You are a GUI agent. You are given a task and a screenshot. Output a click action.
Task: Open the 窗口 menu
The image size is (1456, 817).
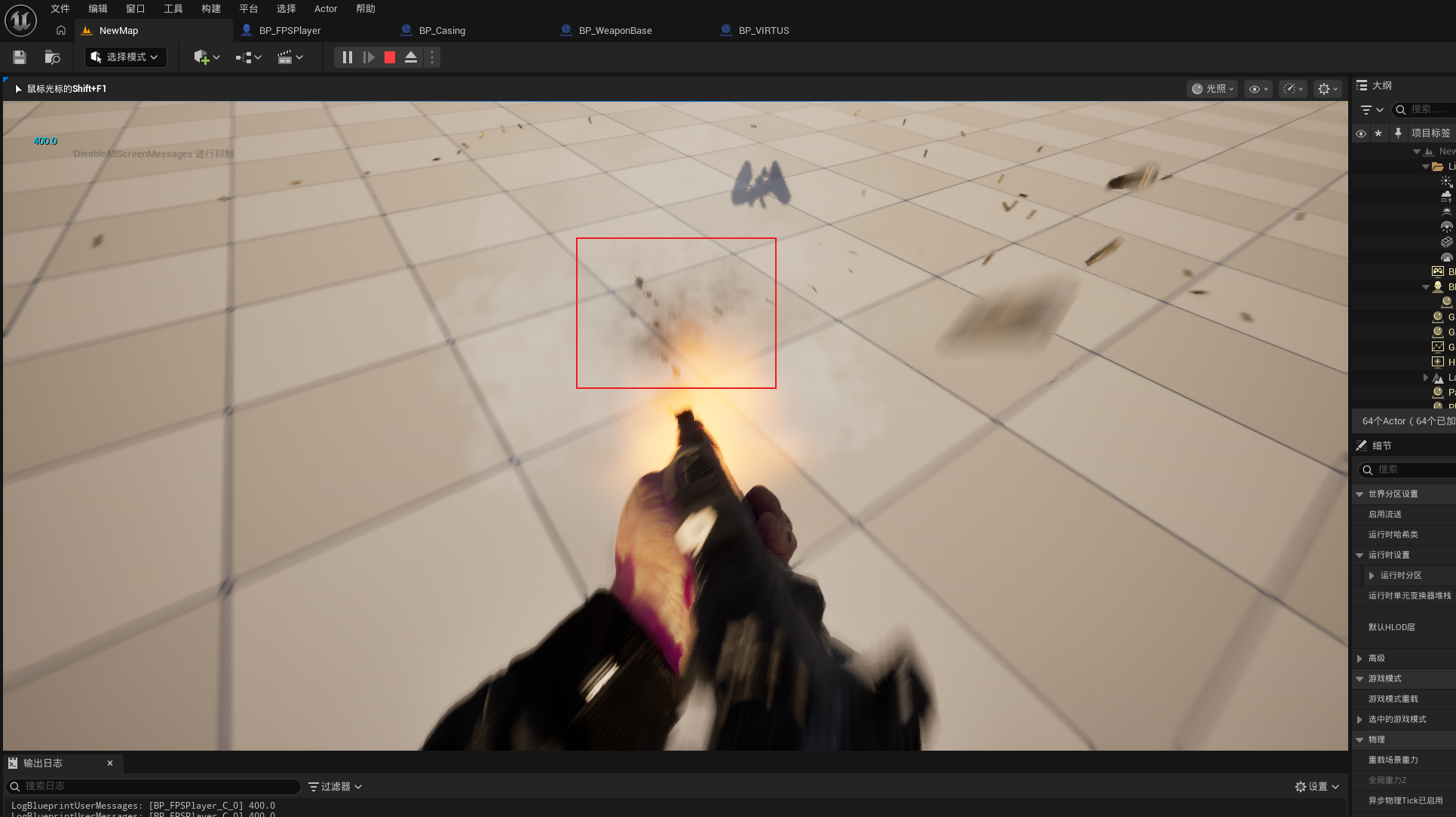[x=136, y=9]
